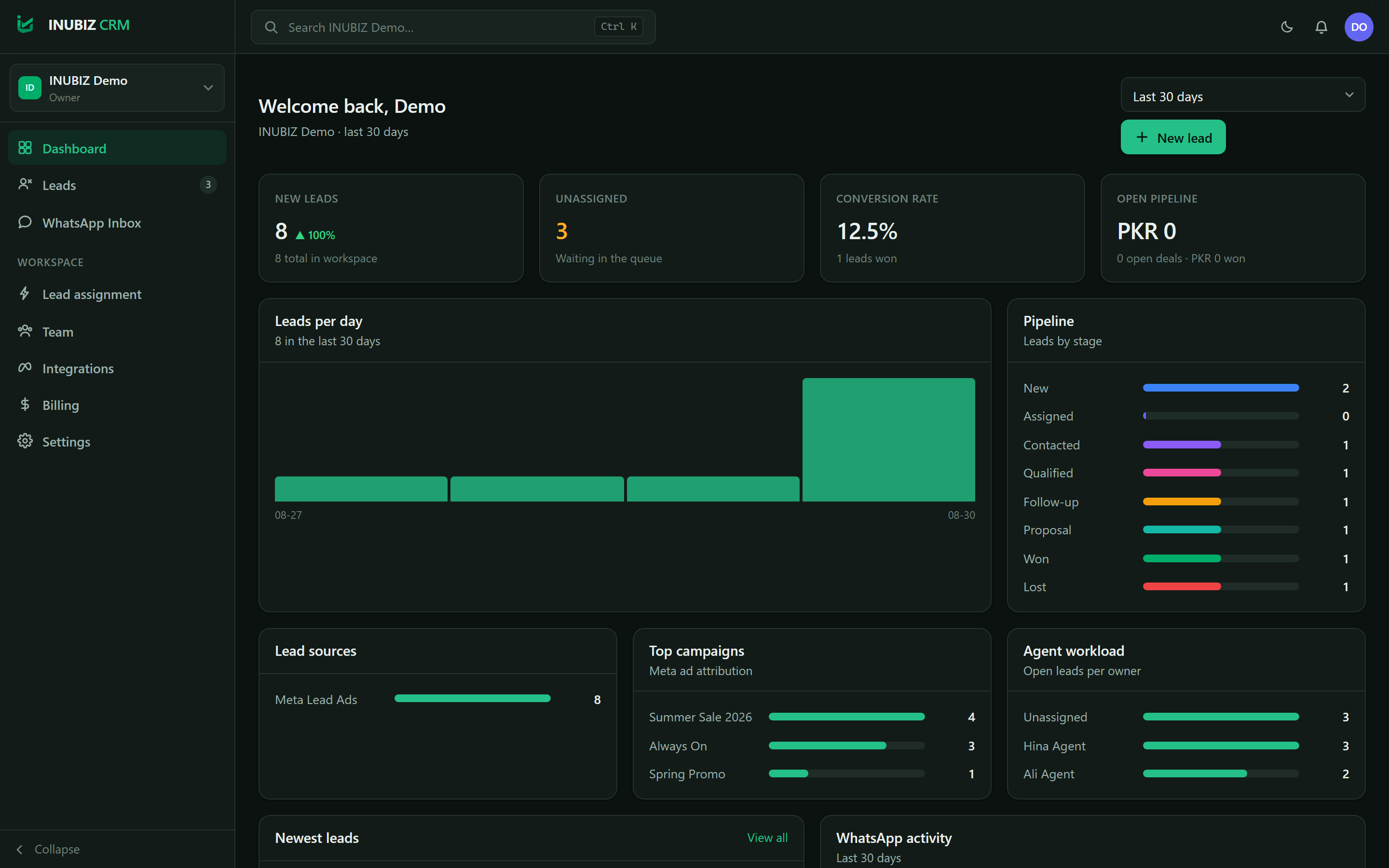The width and height of the screenshot is (1389, 868).
Task: Expand the INUBIZ Demo workspace switcher chevron
Action: tap(208, 88)
